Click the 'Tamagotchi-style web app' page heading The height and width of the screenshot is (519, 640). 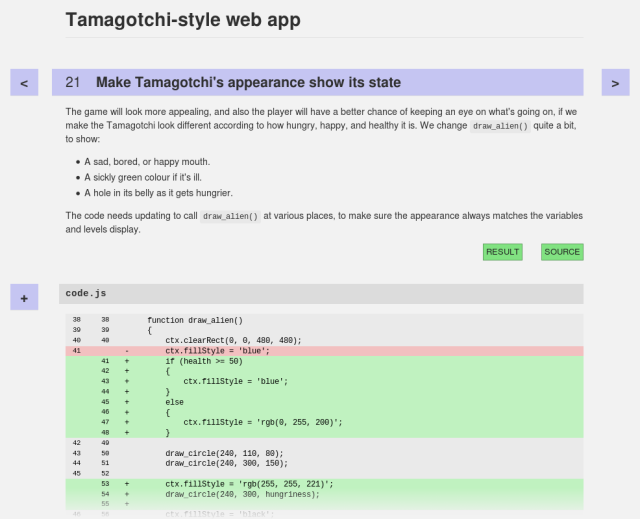point(183,20)
